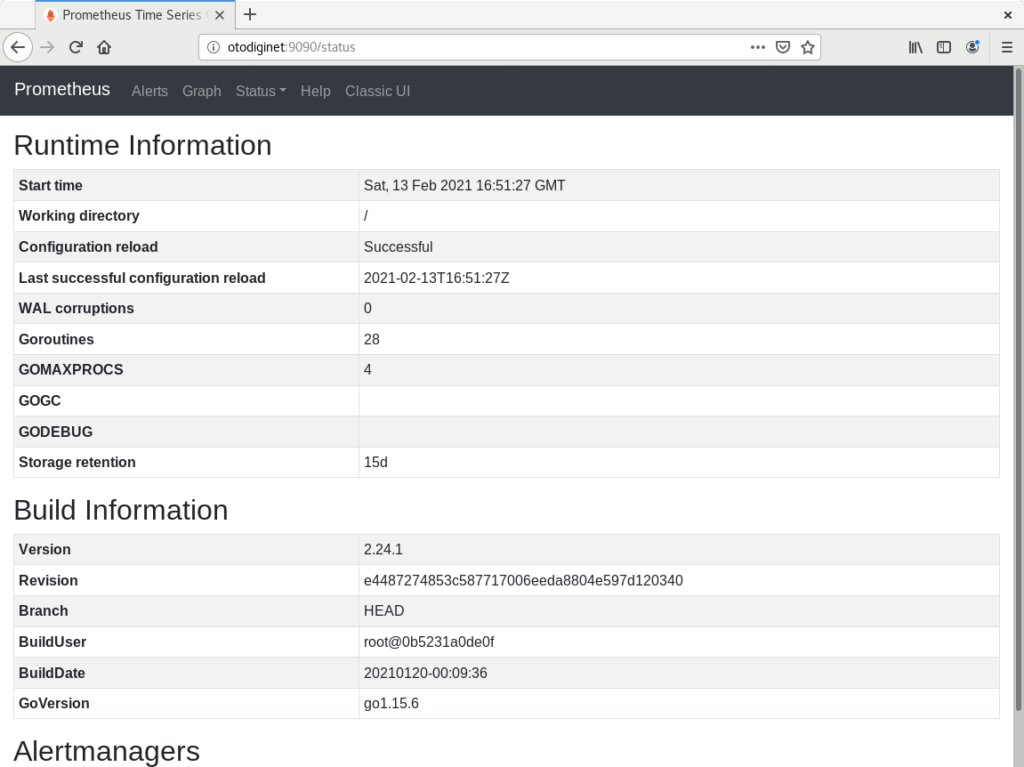The height and width of the screenshot is (767, 1024).
Task: Switch to Classic UI
Action: coord(377,91)
